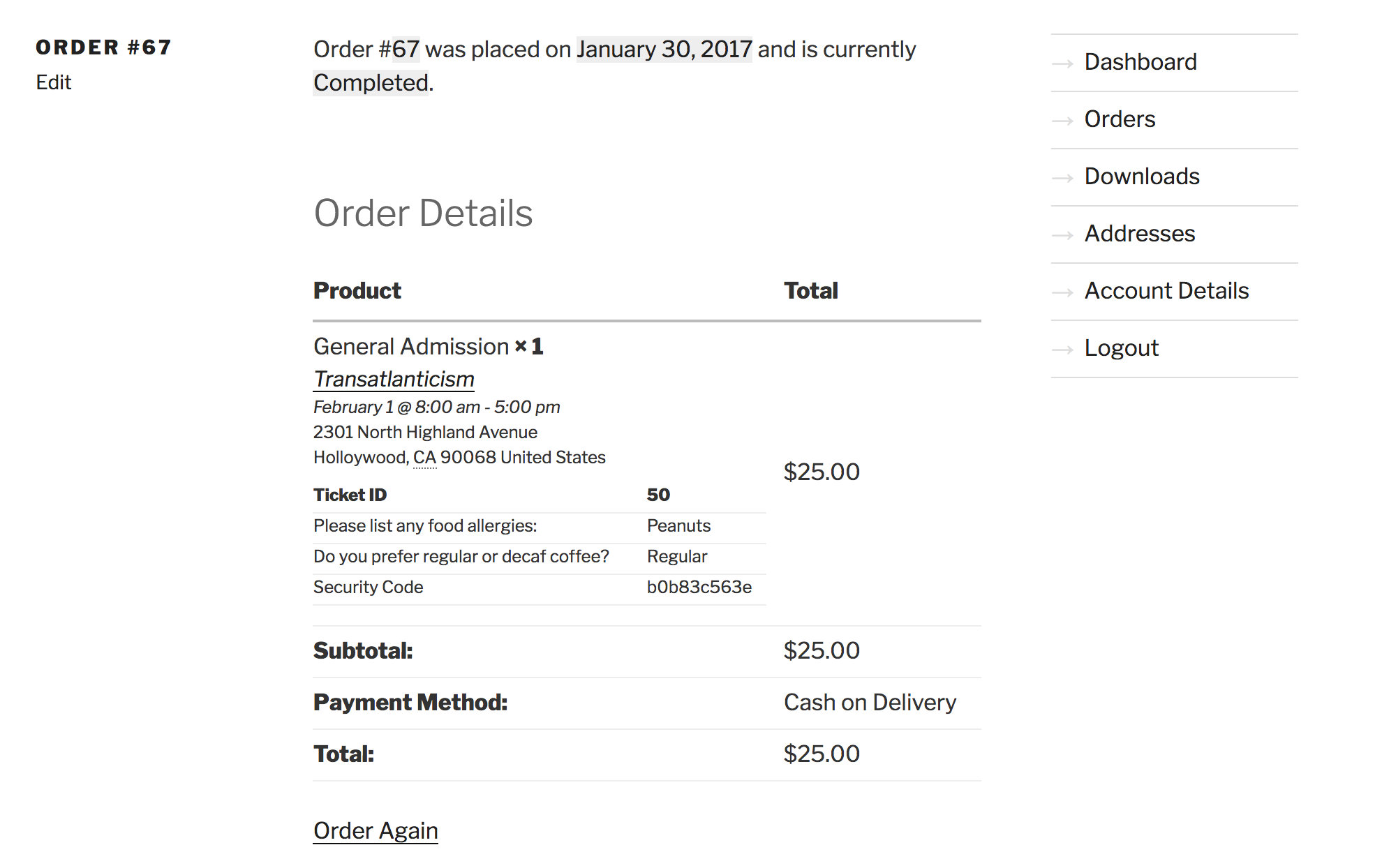Click the highlighted Completed status
The height and width of the screenshot is (868, 1382).
coord(371,83)
